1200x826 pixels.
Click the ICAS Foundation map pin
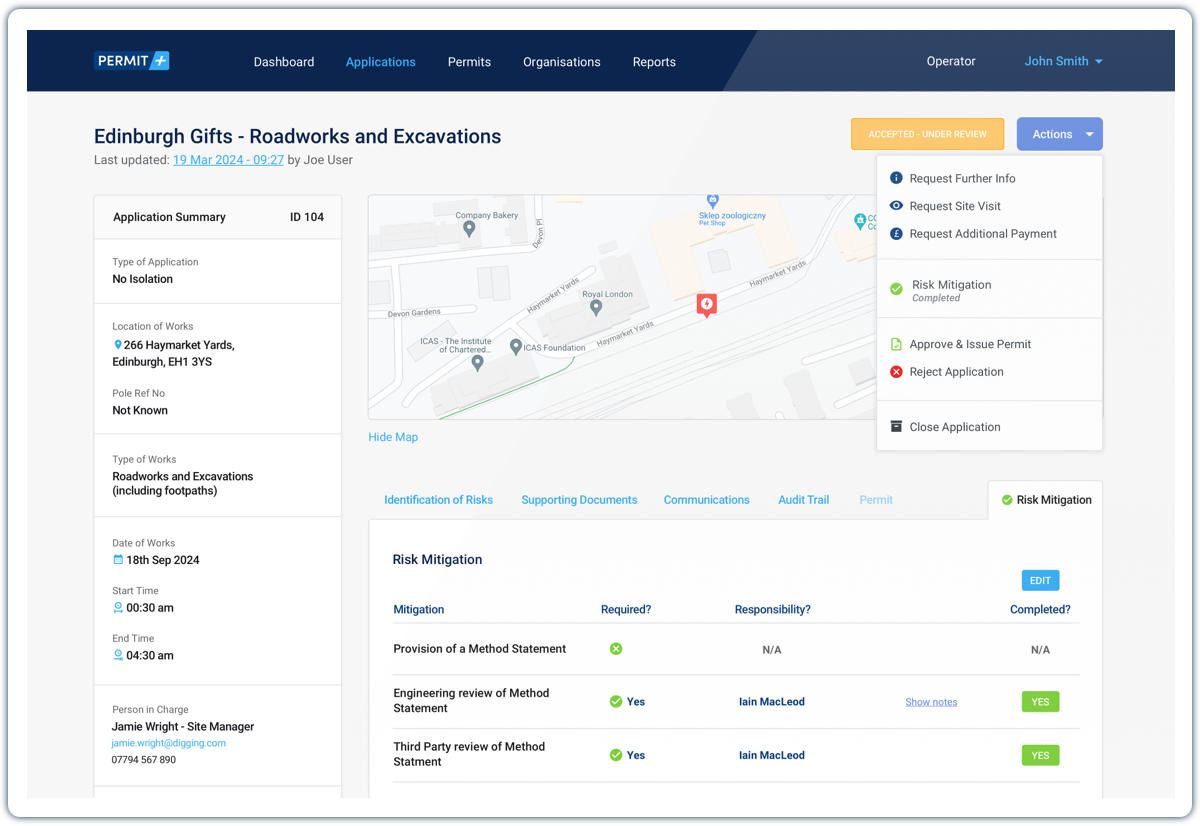pyautogui.click(x=516, y=348)
